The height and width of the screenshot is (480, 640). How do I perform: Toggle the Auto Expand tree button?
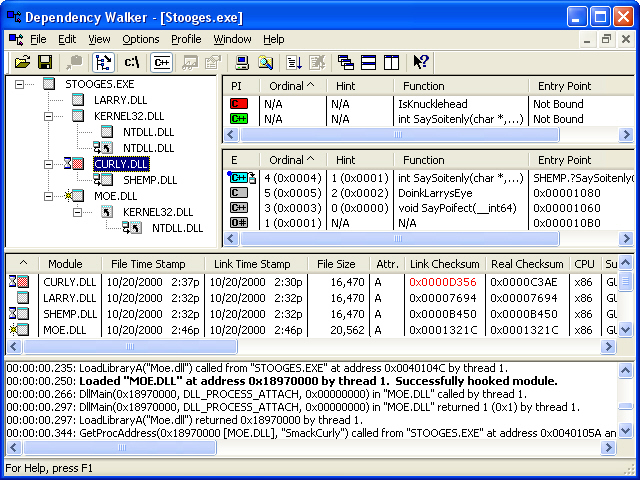[102, 62]
